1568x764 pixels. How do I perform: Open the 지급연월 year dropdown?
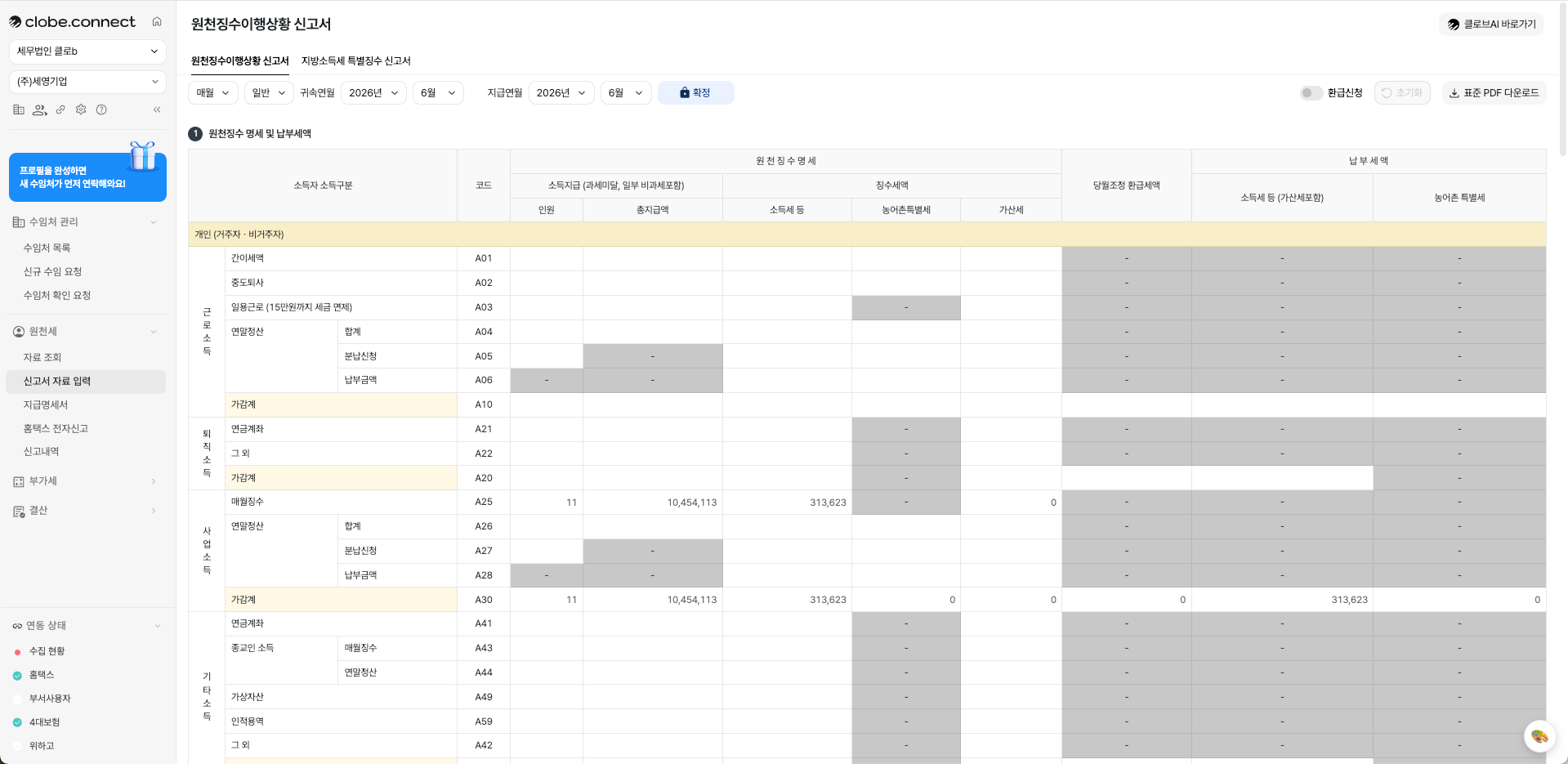point(561,93)
